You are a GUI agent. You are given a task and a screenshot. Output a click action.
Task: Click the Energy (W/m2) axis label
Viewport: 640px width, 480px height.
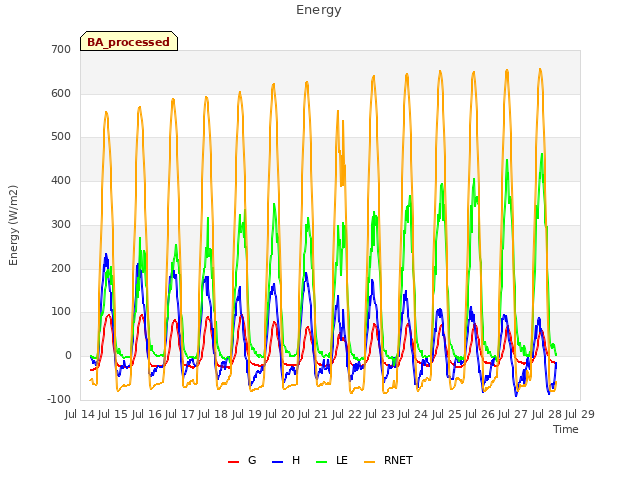coord(13,225)
